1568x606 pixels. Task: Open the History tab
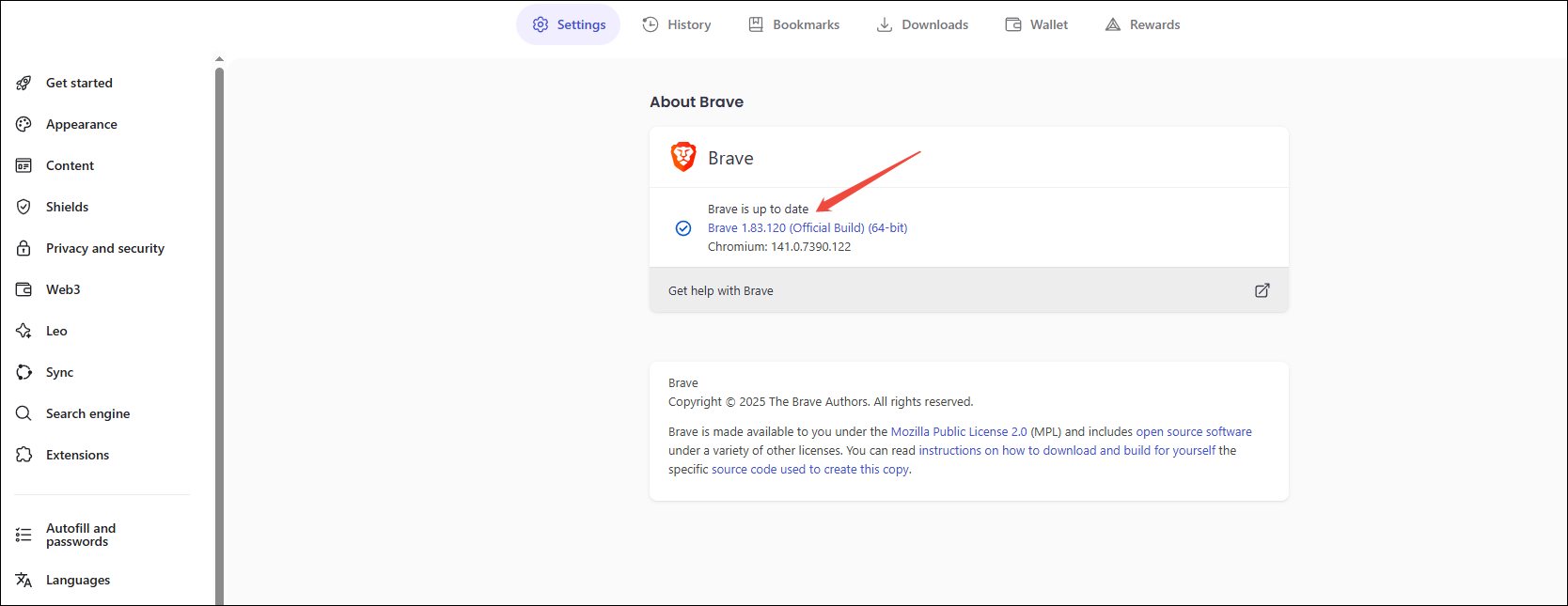coord(677,24)
